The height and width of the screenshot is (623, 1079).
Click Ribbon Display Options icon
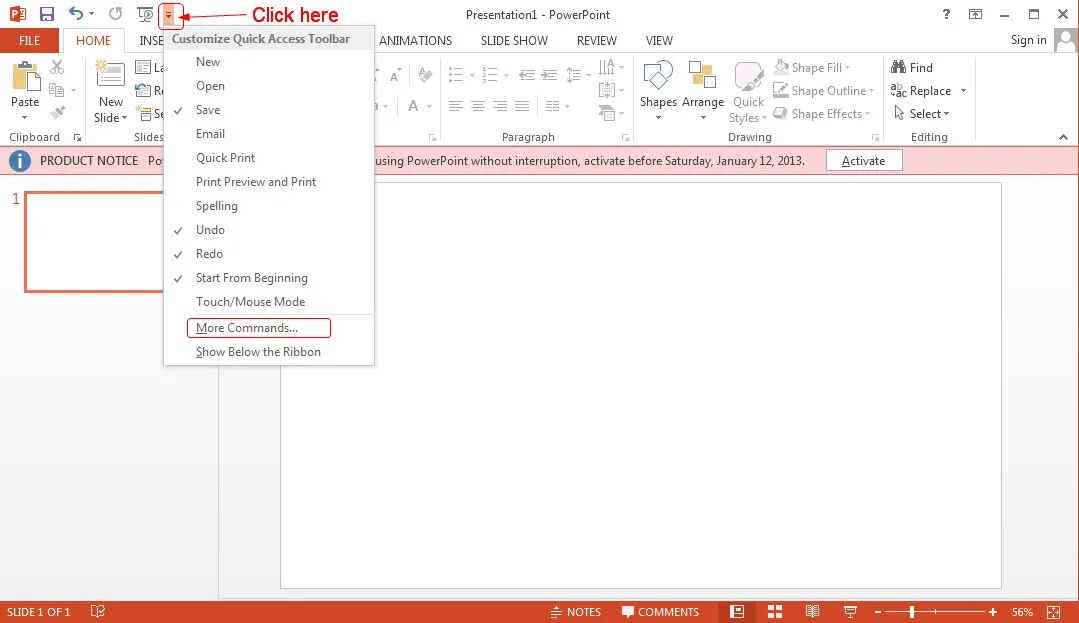975,14
